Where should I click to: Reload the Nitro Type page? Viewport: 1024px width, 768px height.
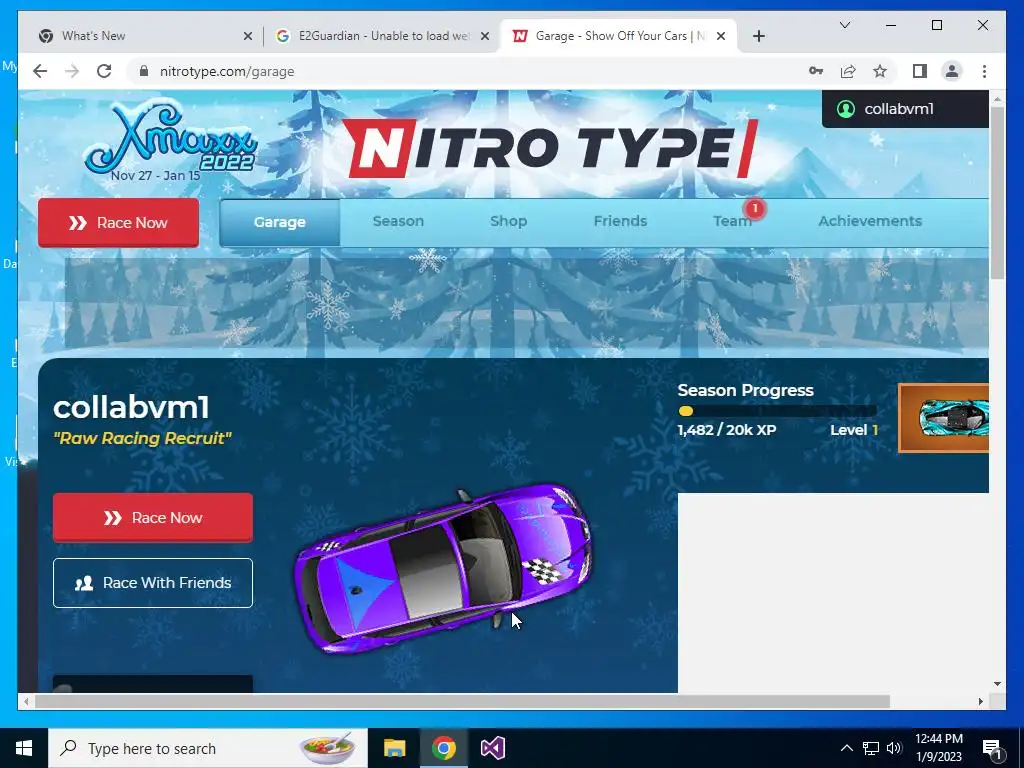coord(104,71)
